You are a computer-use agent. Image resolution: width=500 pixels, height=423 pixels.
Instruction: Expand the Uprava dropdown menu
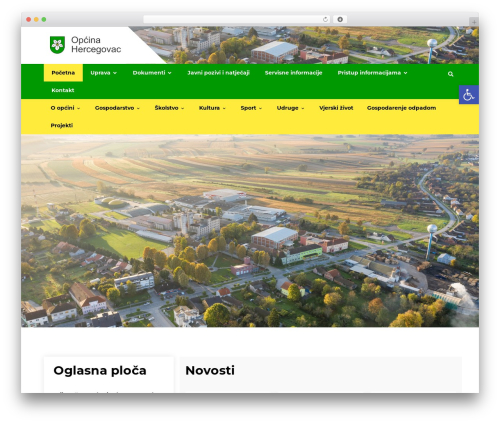[103, 73]
